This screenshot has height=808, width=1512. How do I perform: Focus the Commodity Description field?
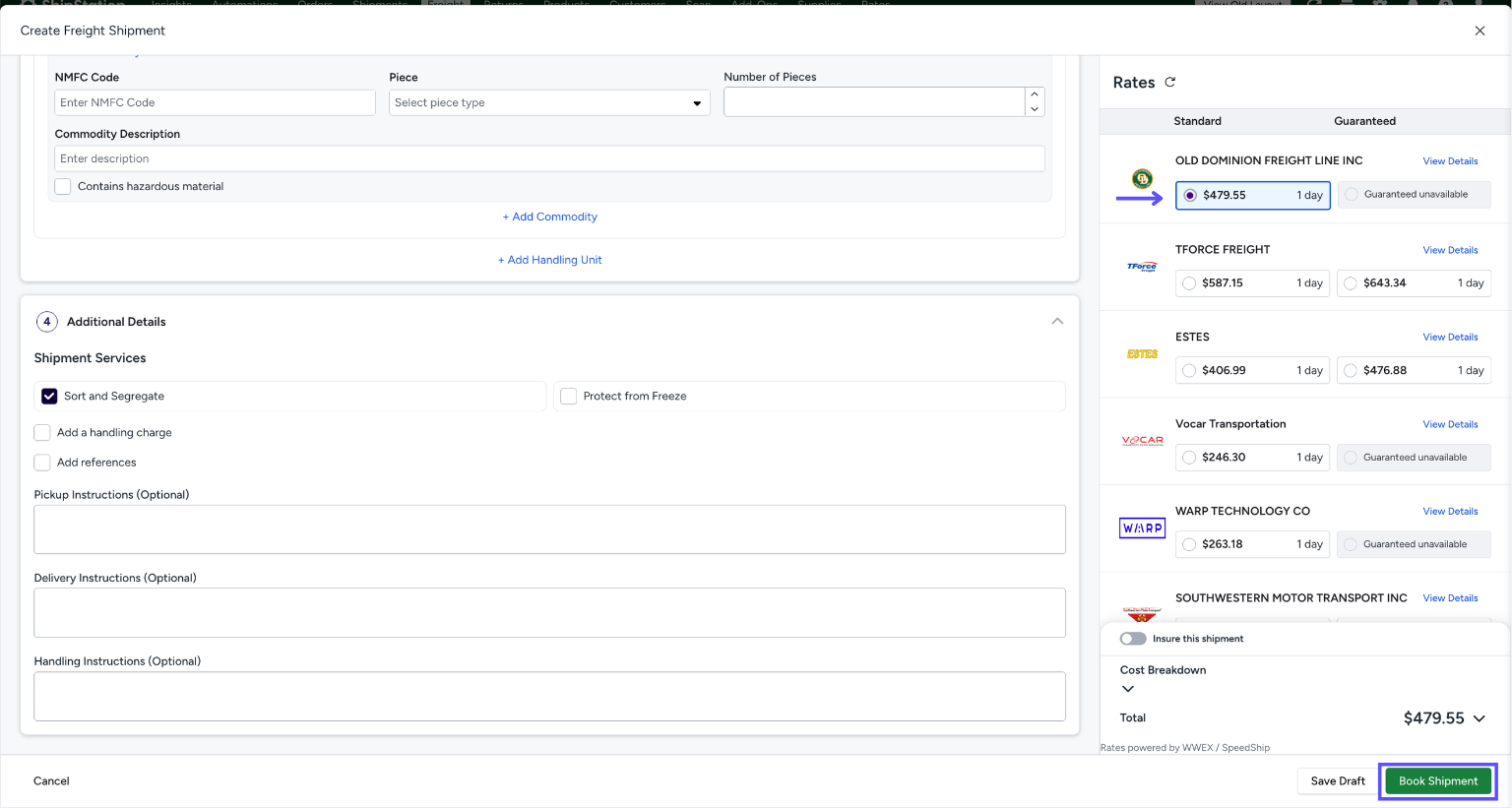click(x=549, y=158)
